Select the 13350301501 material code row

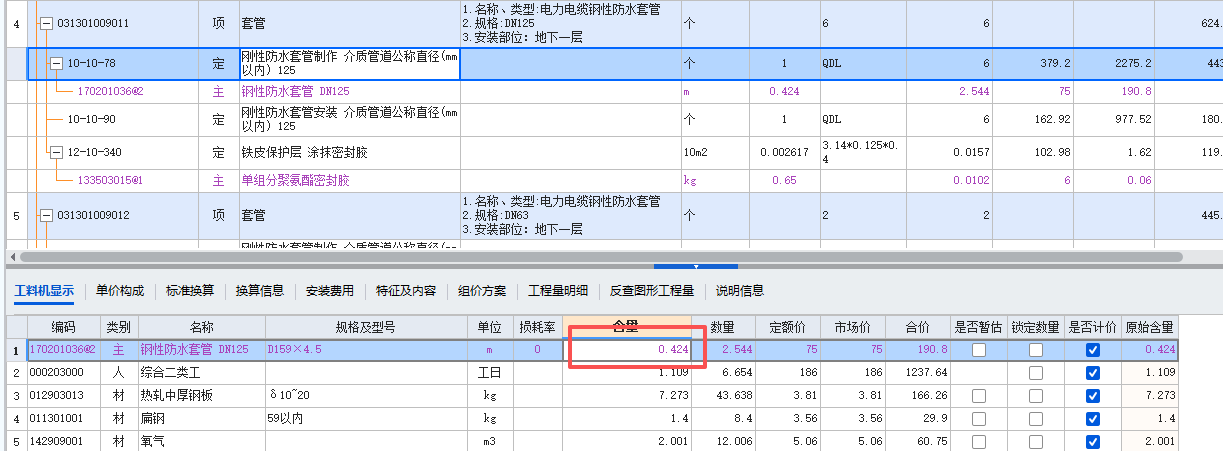pos(111,181)
